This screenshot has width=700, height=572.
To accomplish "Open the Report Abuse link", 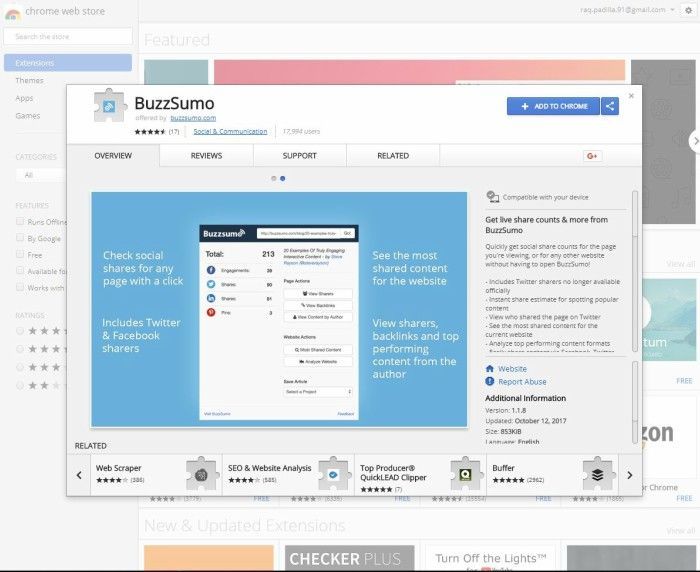I will point(522,382).
